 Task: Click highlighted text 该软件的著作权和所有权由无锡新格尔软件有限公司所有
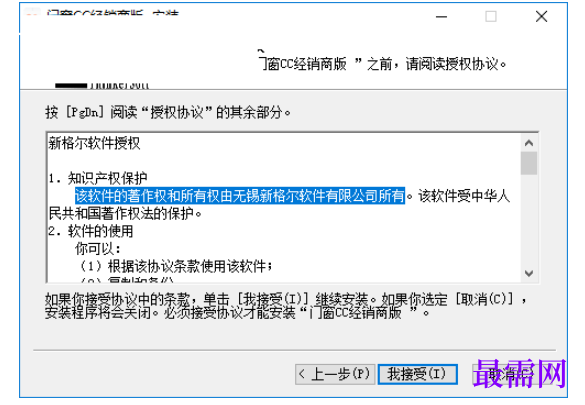[x=240, y=195]
